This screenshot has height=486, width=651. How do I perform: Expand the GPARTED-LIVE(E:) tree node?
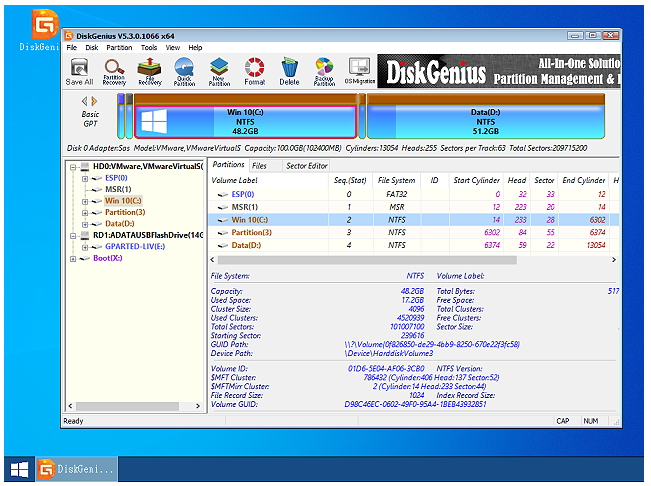(x=85, y=247)
